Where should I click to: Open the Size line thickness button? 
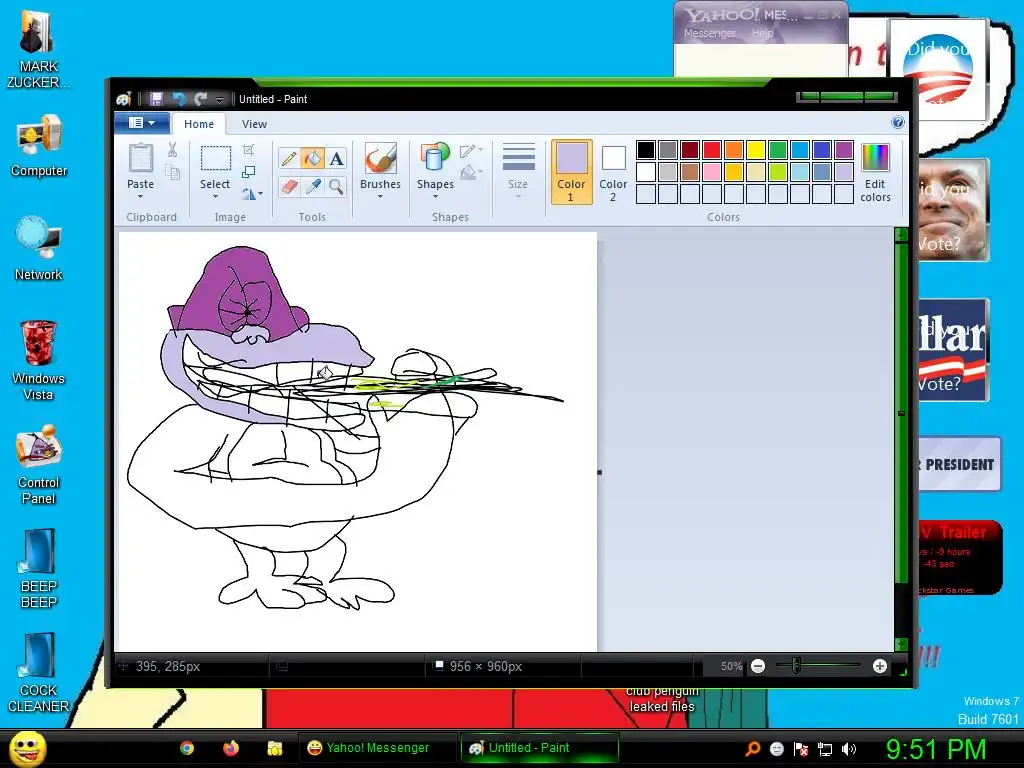[518, 171]
